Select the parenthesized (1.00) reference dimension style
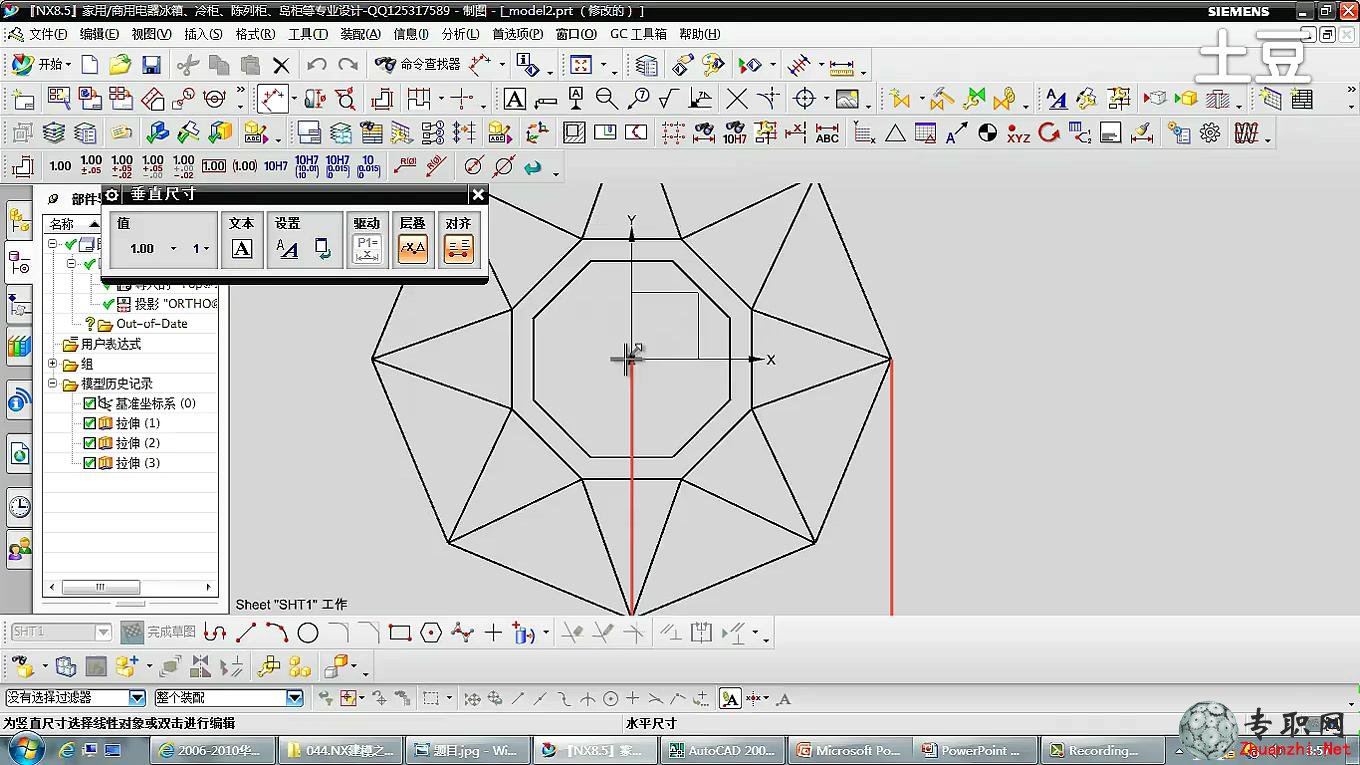 click(x=245, y=166)
